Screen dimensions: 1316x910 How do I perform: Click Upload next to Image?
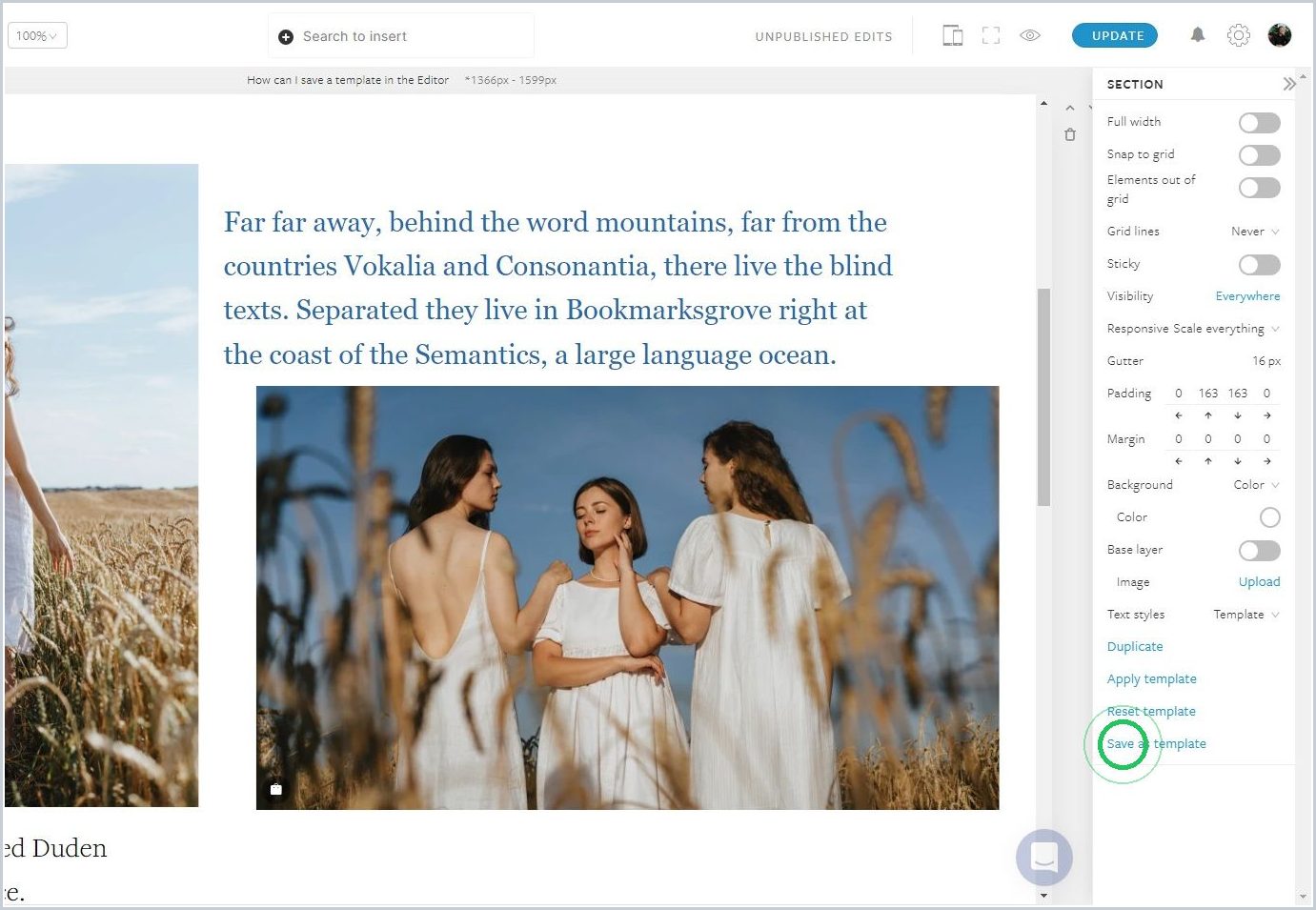pyautogui.click(x=1259, y=582)
